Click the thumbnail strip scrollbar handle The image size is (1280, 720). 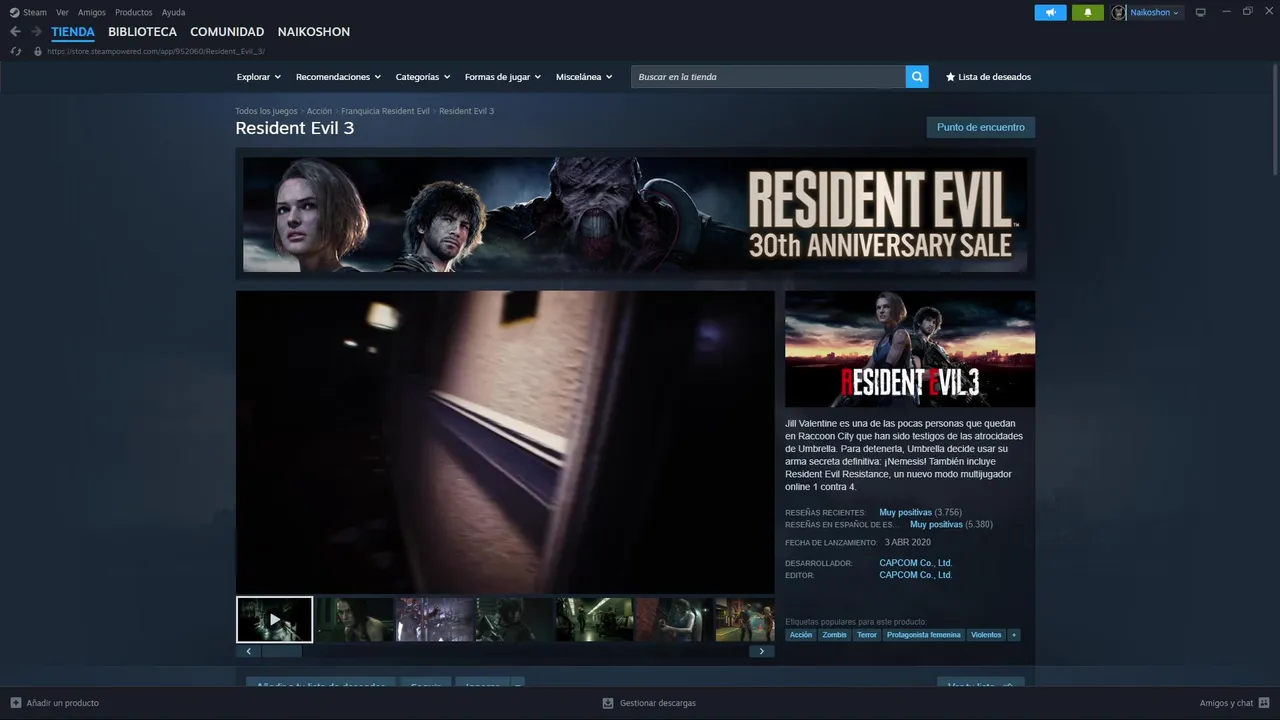281,651
